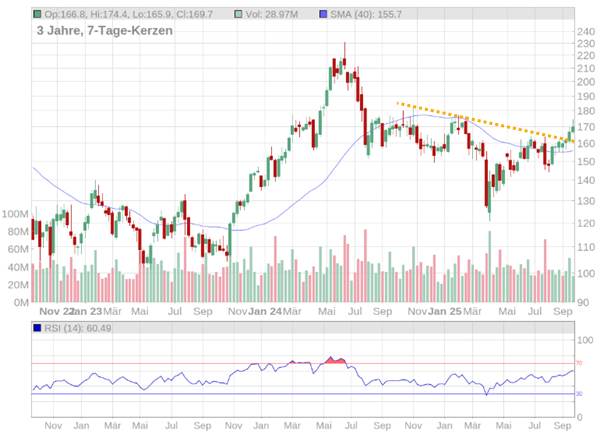Click the 200 price axis label

click(x=585, y=82)
